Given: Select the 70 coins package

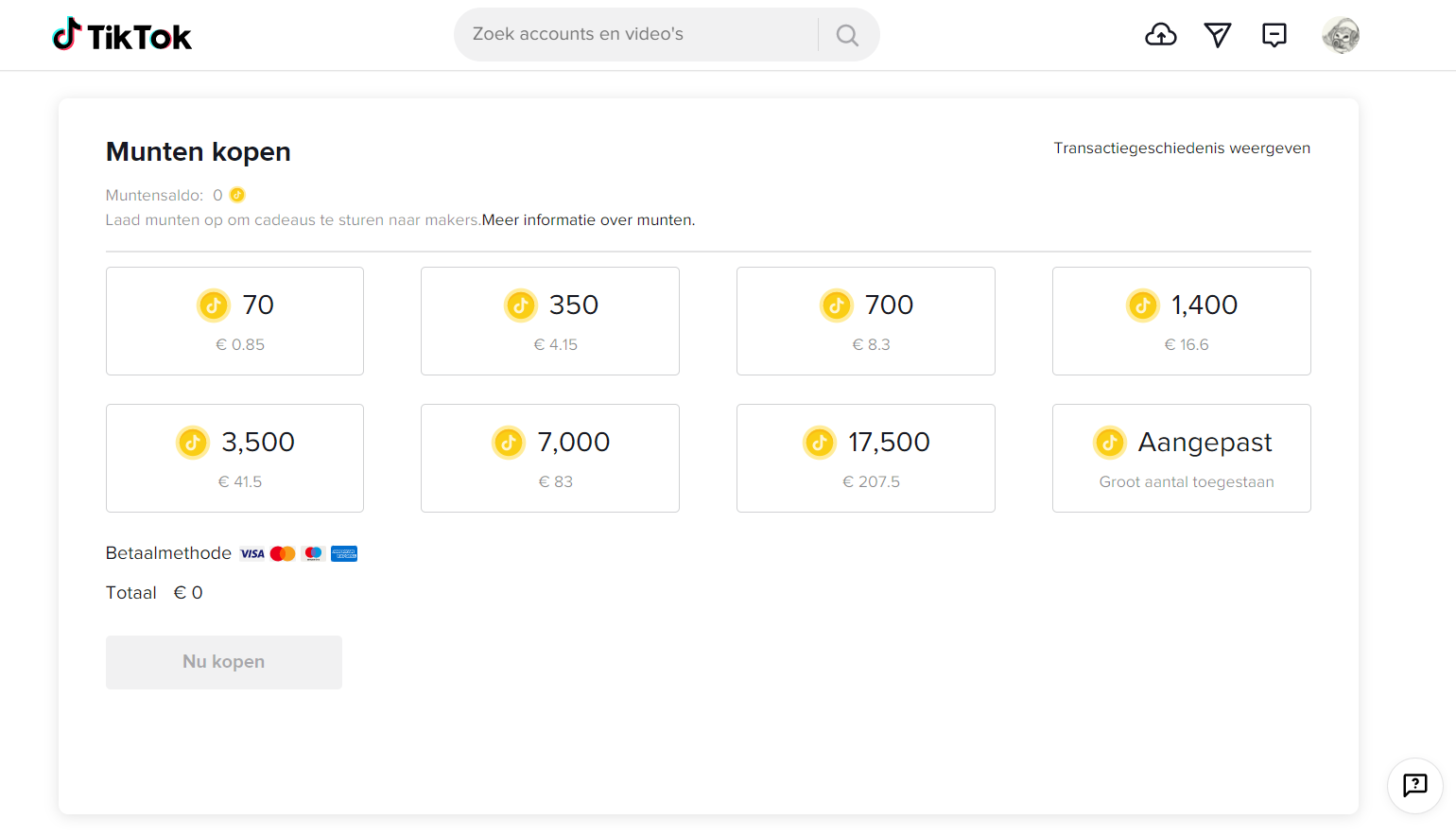Looking at the screenshot, I should (x=234, y=321).
